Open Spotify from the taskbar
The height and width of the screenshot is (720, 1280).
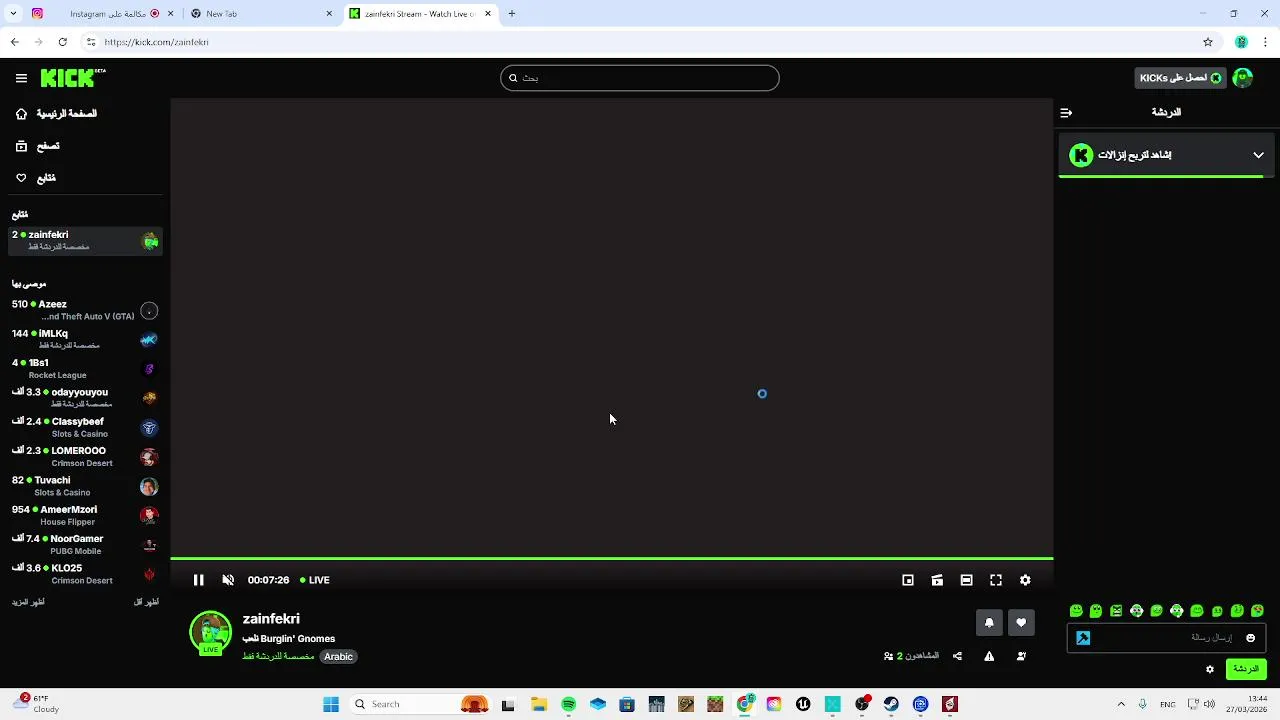(x=568, y=704)
